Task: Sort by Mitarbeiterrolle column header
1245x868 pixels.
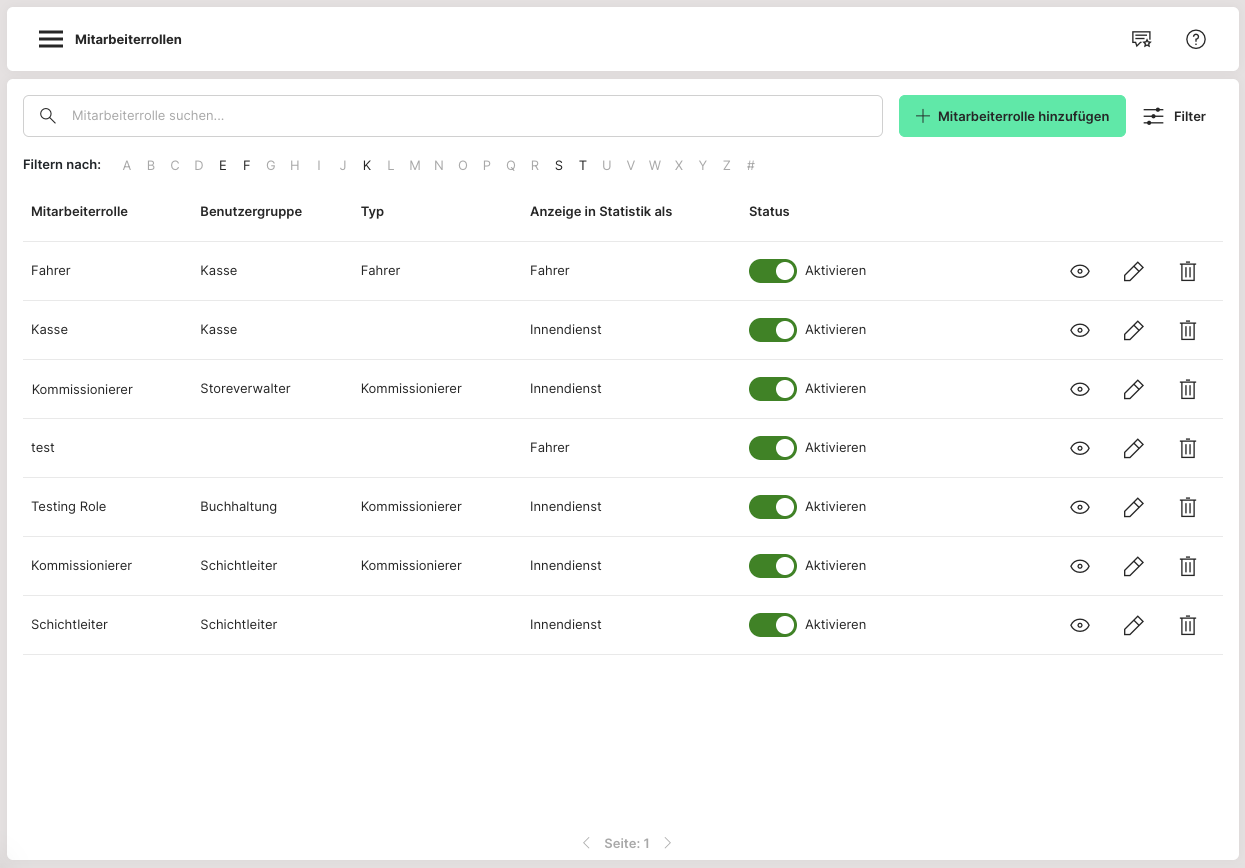Action: pos(79,212)
